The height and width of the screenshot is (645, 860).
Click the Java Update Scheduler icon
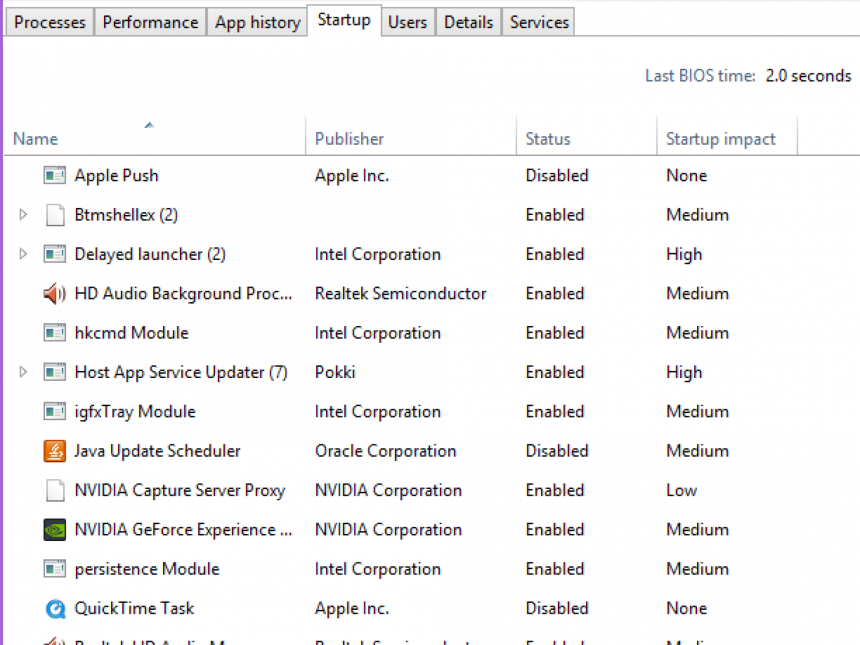55,451
